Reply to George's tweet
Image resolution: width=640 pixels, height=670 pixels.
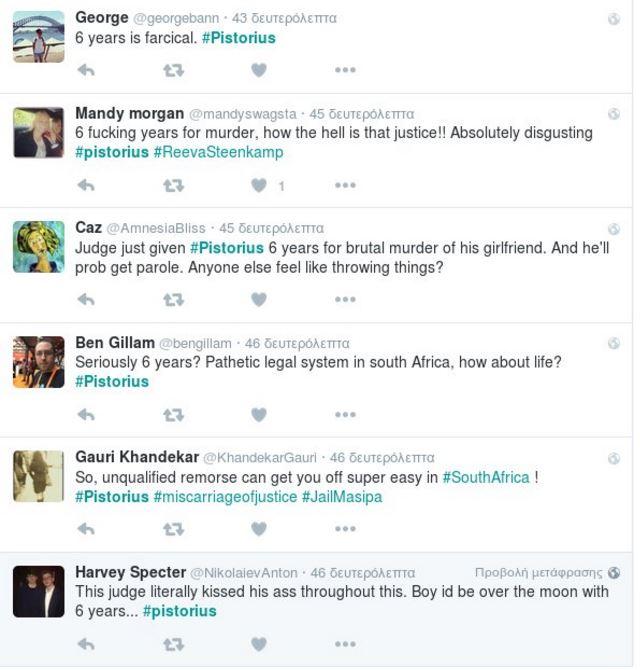point(86,70)
